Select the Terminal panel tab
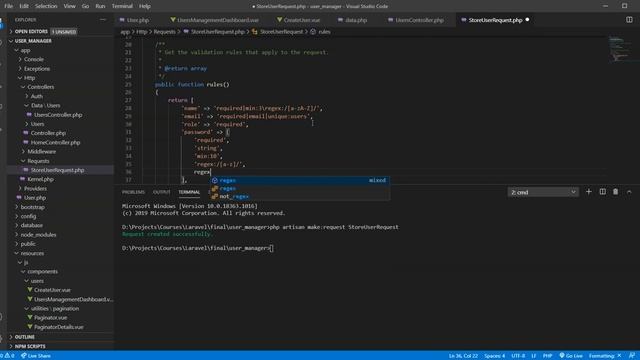The width and height of the screenshot is (640, 360). click(x=189, y=192)
